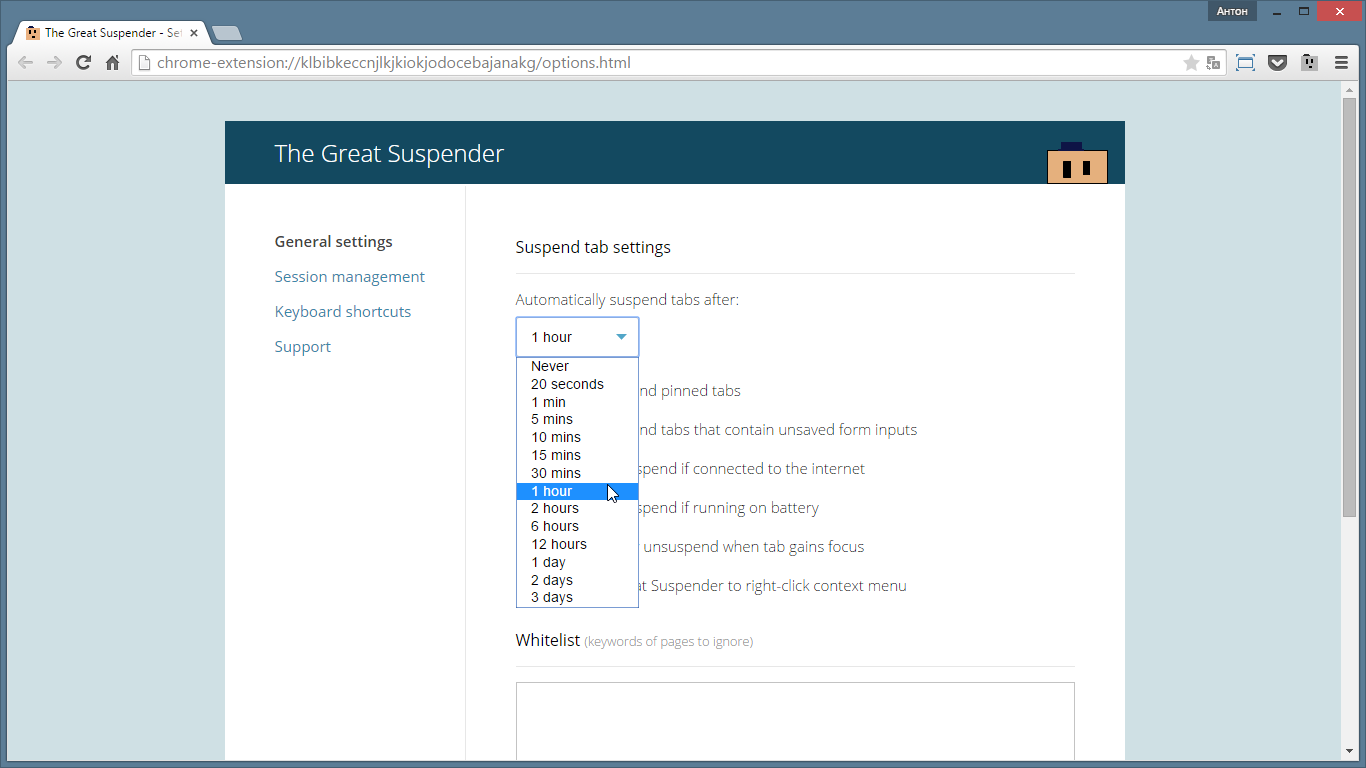Viewport: 1366px width, 768px height.
Task: Choose 5 mins from the suspend list
Action: click(577, 419)
